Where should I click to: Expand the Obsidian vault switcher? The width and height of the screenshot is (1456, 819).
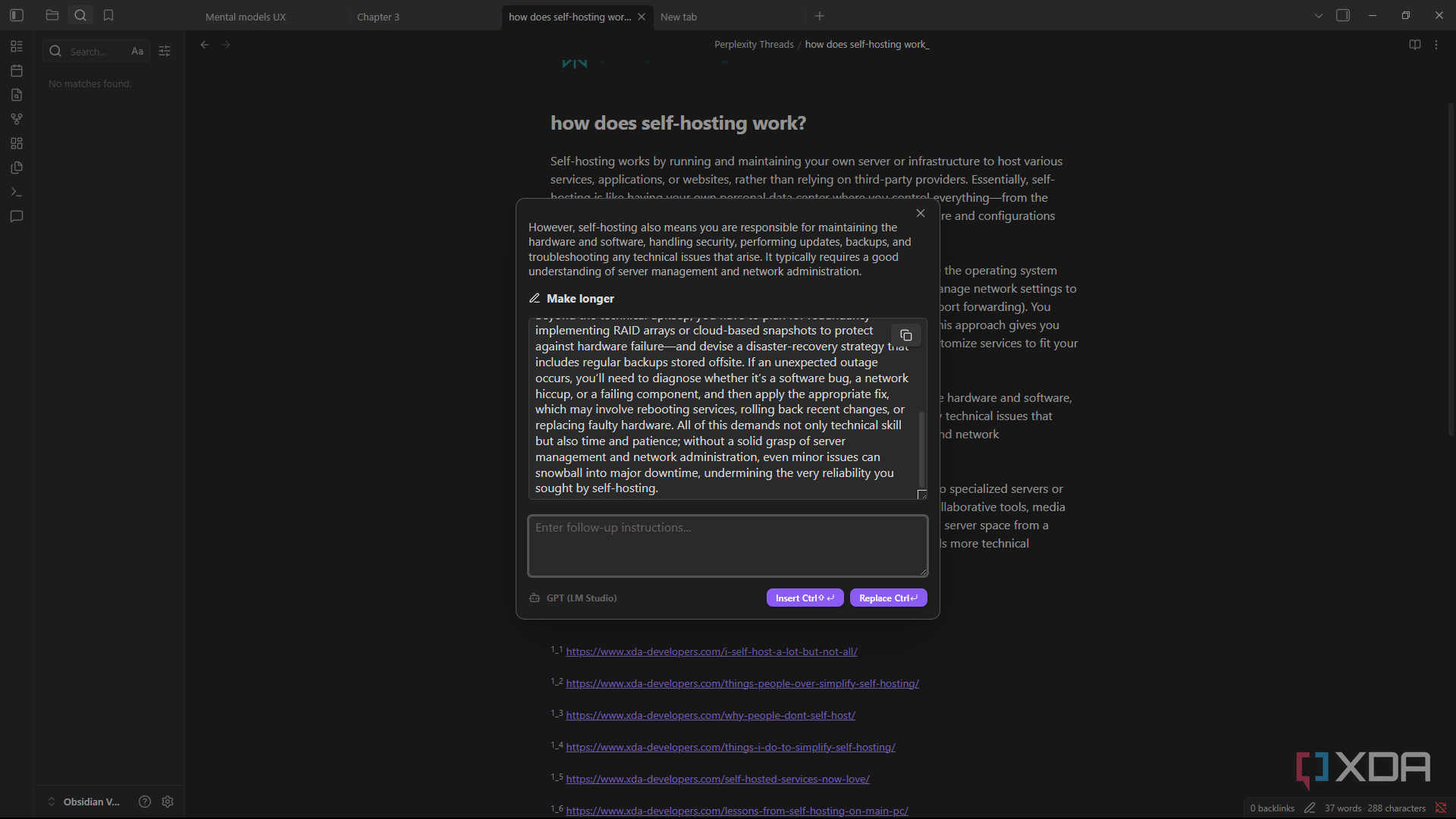click(x=83, y=802)
